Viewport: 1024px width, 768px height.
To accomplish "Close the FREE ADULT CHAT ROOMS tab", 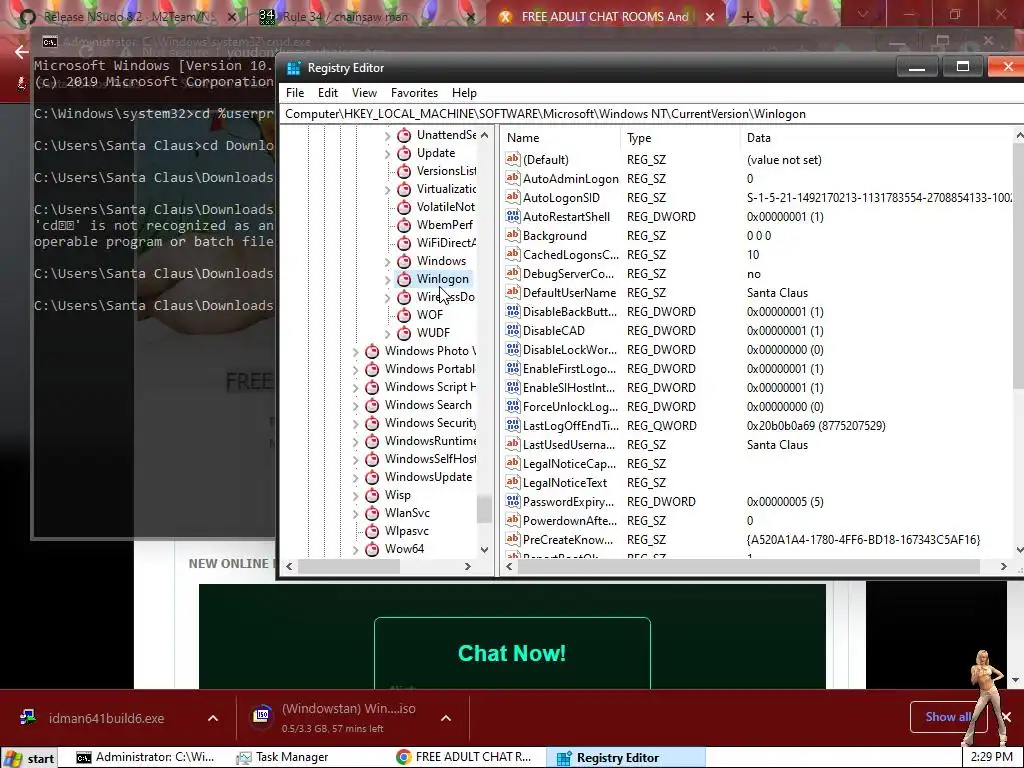I will click(x=710, y=18).
